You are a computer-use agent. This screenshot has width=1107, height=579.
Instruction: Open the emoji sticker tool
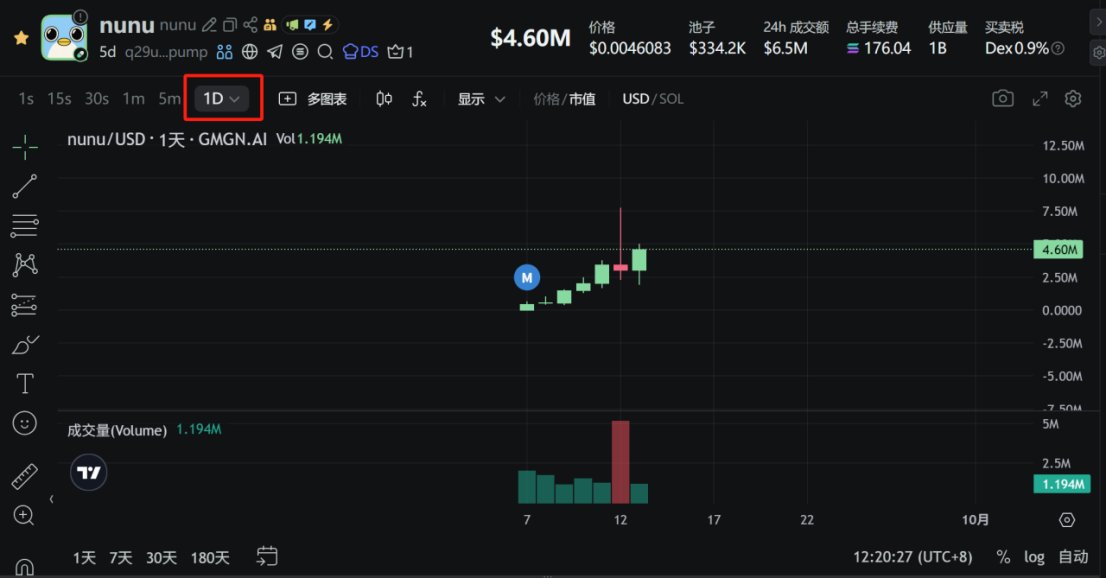click(25, 424)
